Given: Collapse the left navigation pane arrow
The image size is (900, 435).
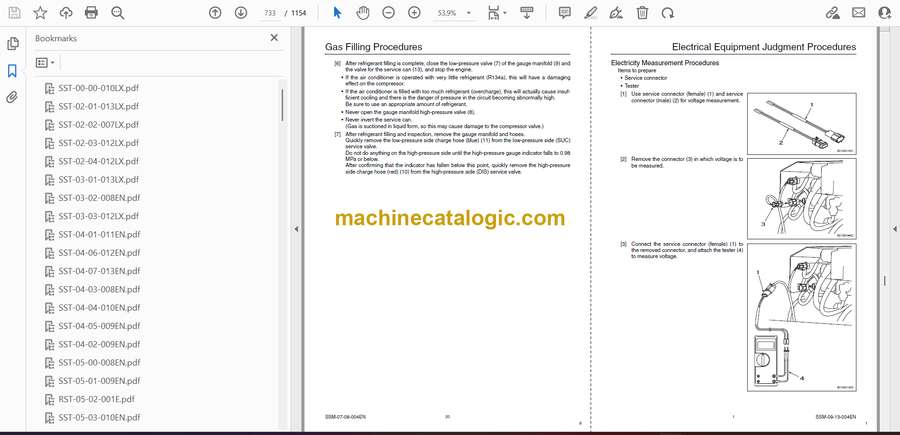Looking at the screenshot, I should click(296, 229).
